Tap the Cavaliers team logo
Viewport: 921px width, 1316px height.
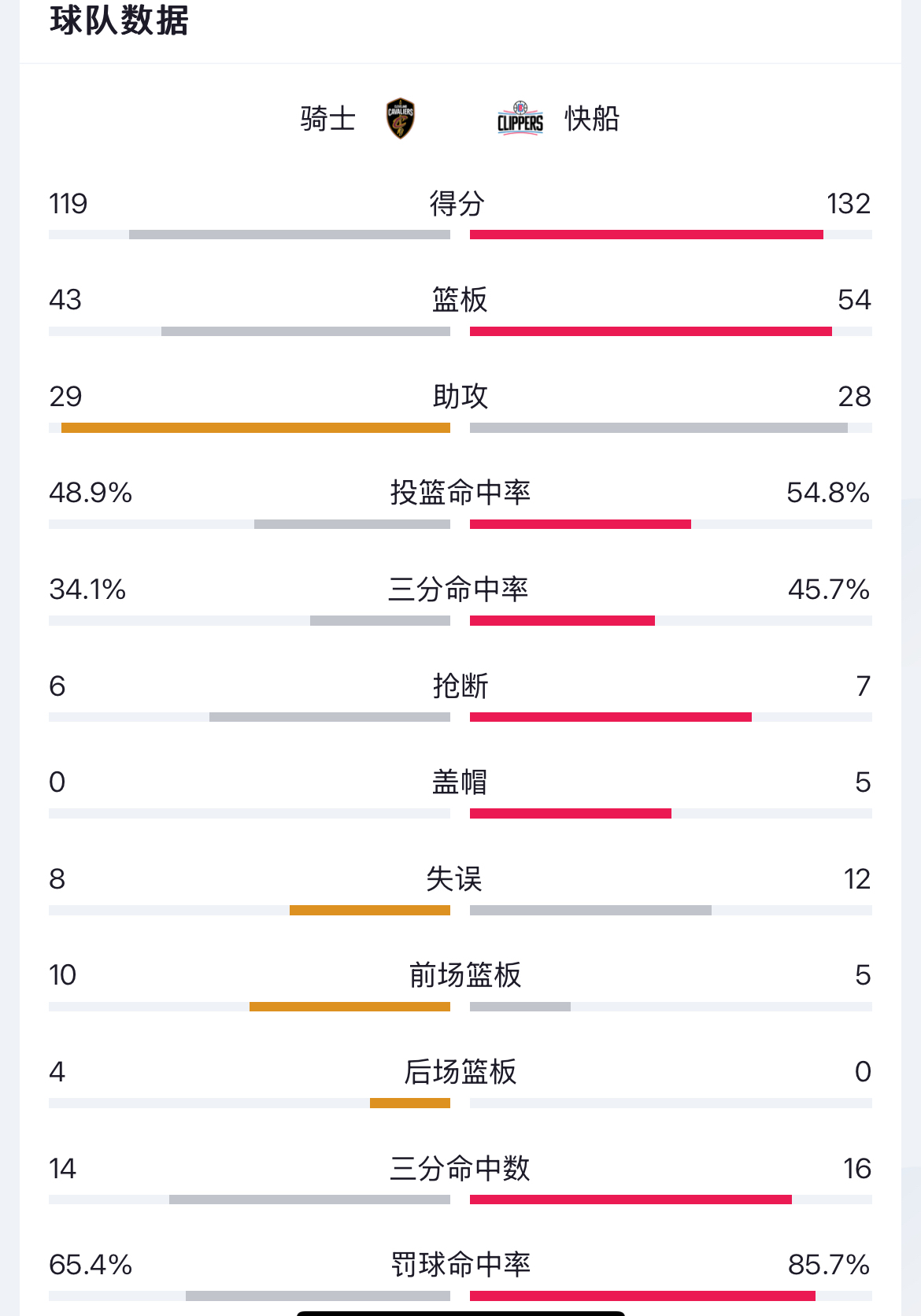[x=401, y=119]
